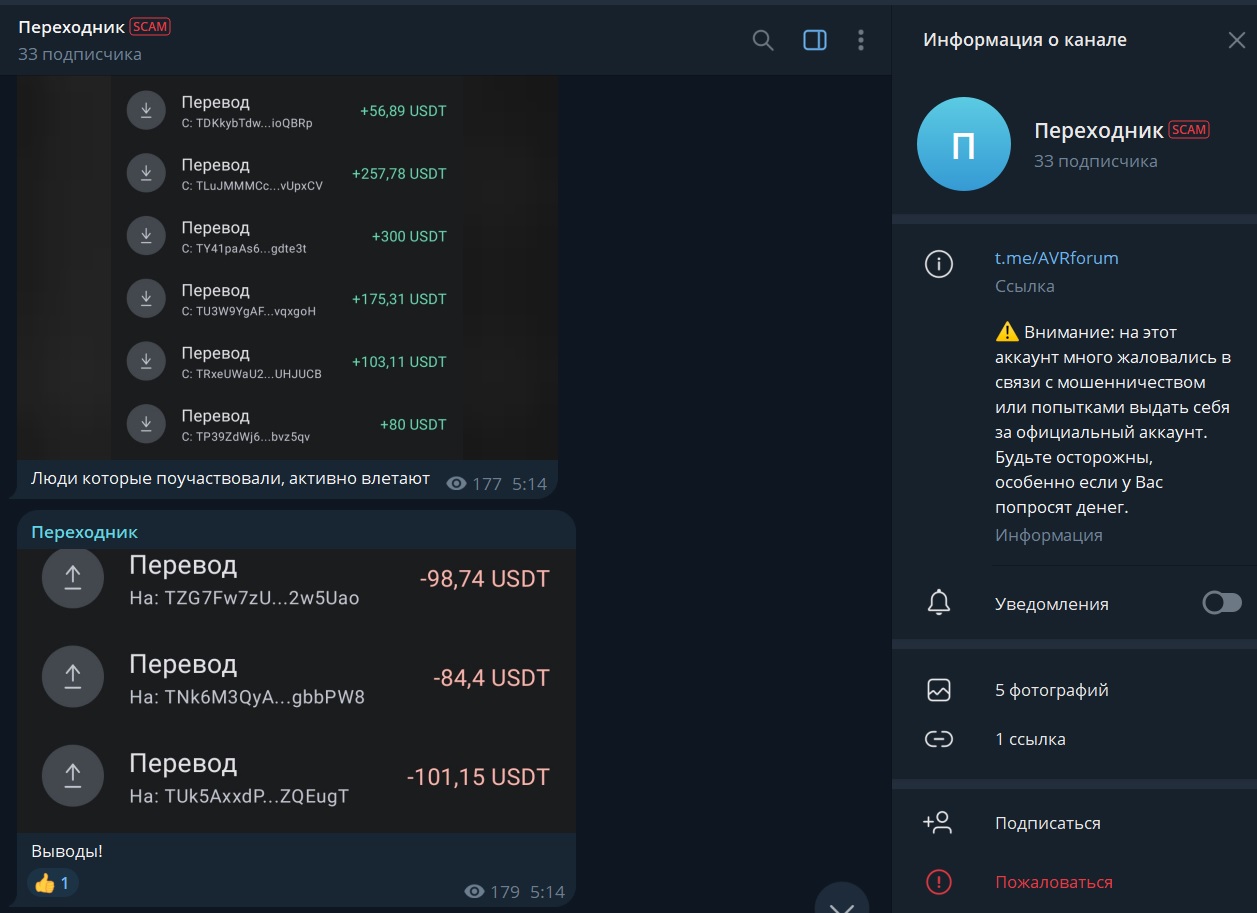Click the download icon for +175,31 USDT transfer
Viewport: 1257px width, 913px height.
pyautogui.click(x=146, y=298)
